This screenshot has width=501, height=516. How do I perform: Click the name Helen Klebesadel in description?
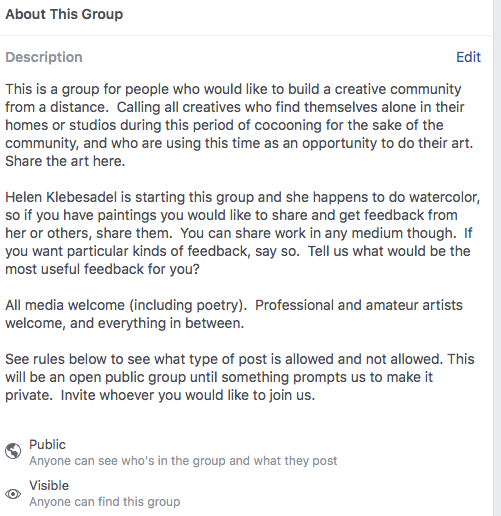click(61, 197)
